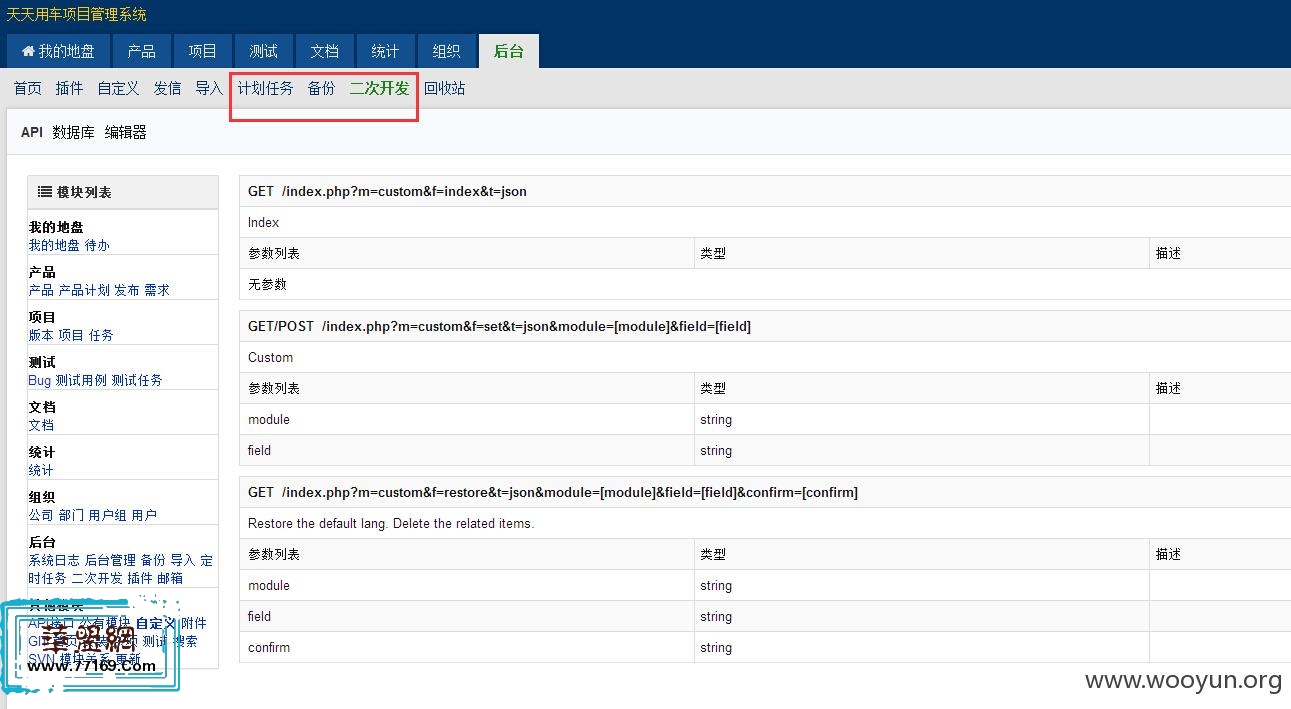Open the 产品 main tab
1291x709 pixels.
[141, 52]
